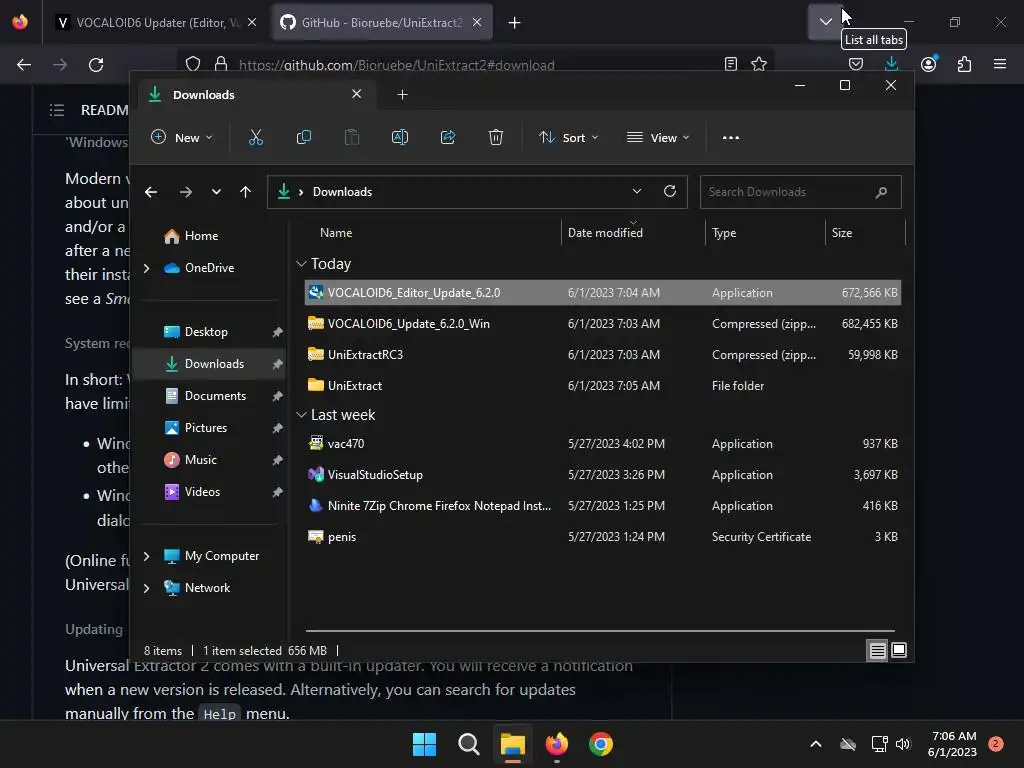Open the recent locations dropdown arrow
The width and height of the screenshot is (1024, 768).
point(216,192)
